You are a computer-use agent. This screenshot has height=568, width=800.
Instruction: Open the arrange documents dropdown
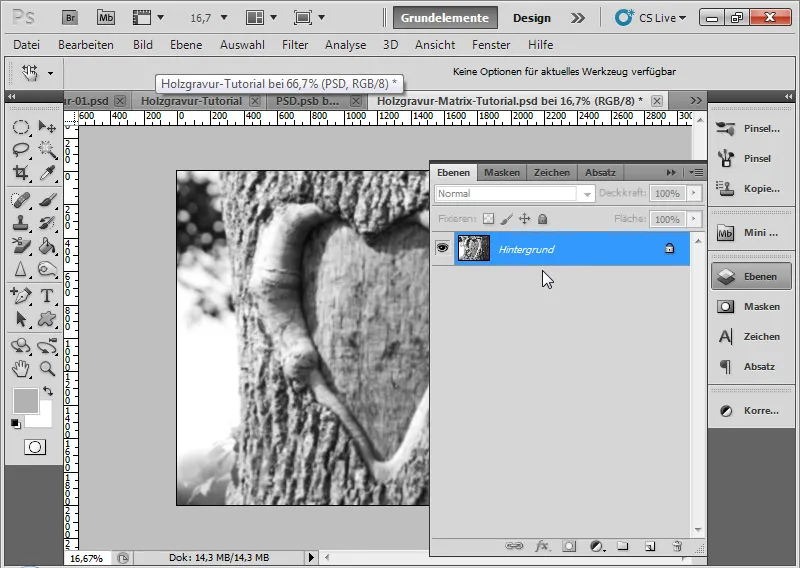[261, 18]
